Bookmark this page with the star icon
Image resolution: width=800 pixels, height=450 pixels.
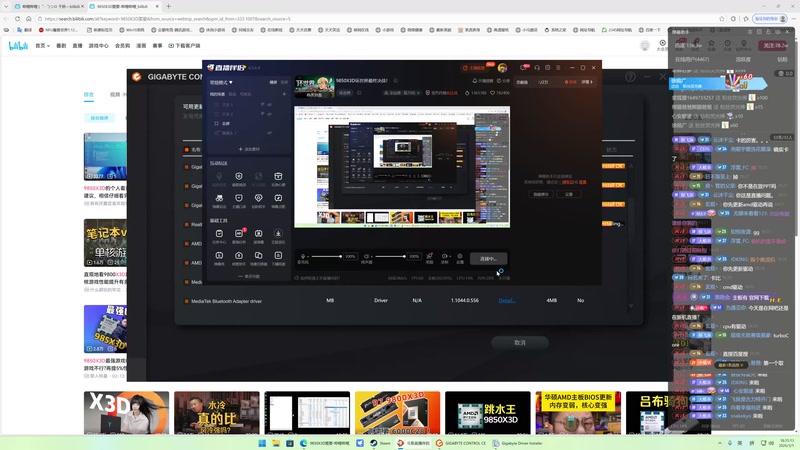[722, 19]
